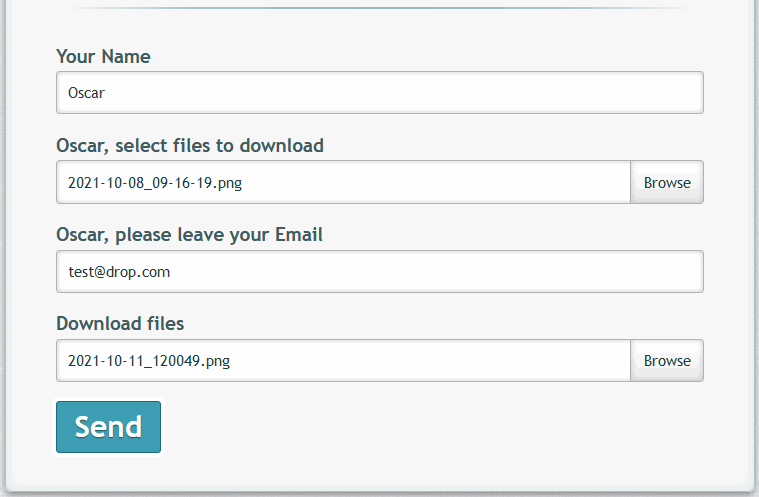
Task: Click the "Oscar, please leave your Email" label
Action: (x=189, y=235)
